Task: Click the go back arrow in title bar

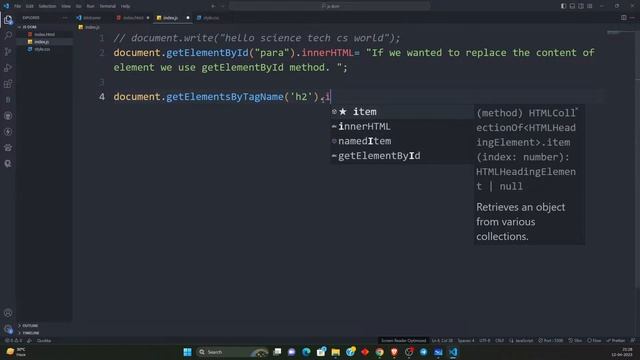Action: click(213, 6)
